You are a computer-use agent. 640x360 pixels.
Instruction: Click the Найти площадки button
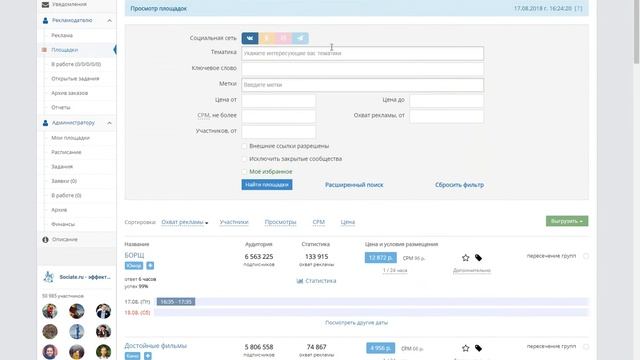267,184
